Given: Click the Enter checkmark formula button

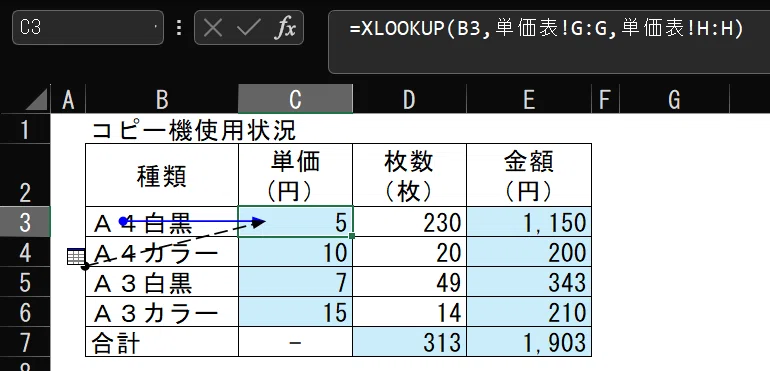Looking at the screenshot, I should (x=248, y=28).
